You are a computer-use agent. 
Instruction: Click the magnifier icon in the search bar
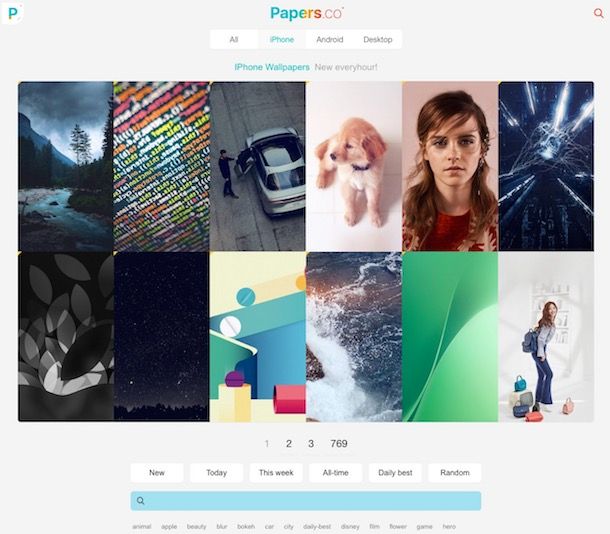141,501
